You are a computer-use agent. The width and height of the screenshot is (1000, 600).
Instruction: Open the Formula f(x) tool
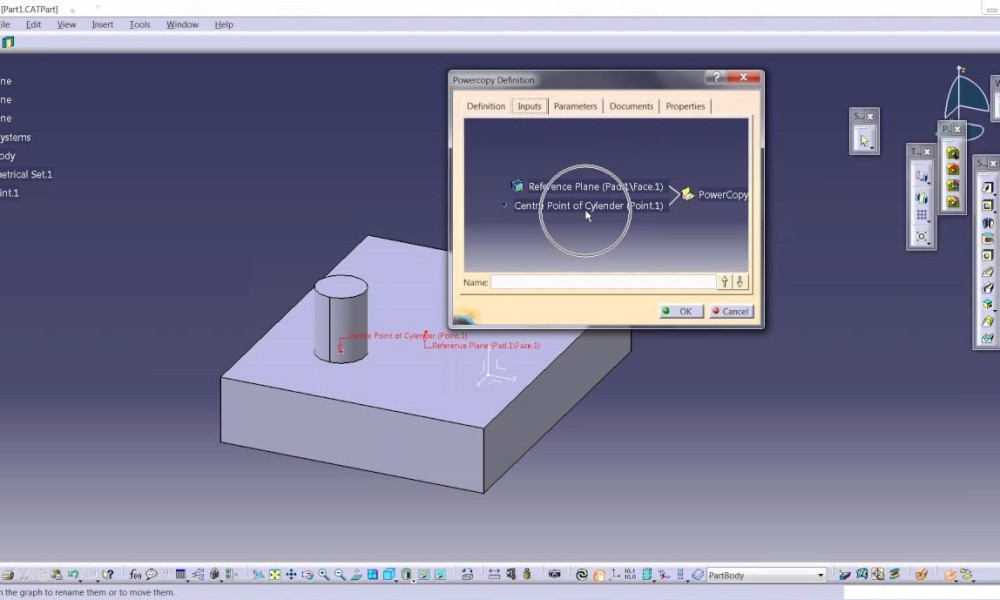click(135, 574)
